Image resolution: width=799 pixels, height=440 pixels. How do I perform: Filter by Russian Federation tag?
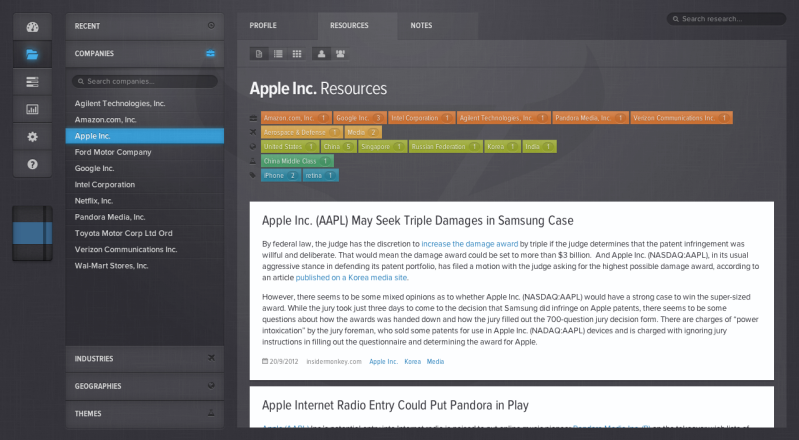(x=445, y=146)
